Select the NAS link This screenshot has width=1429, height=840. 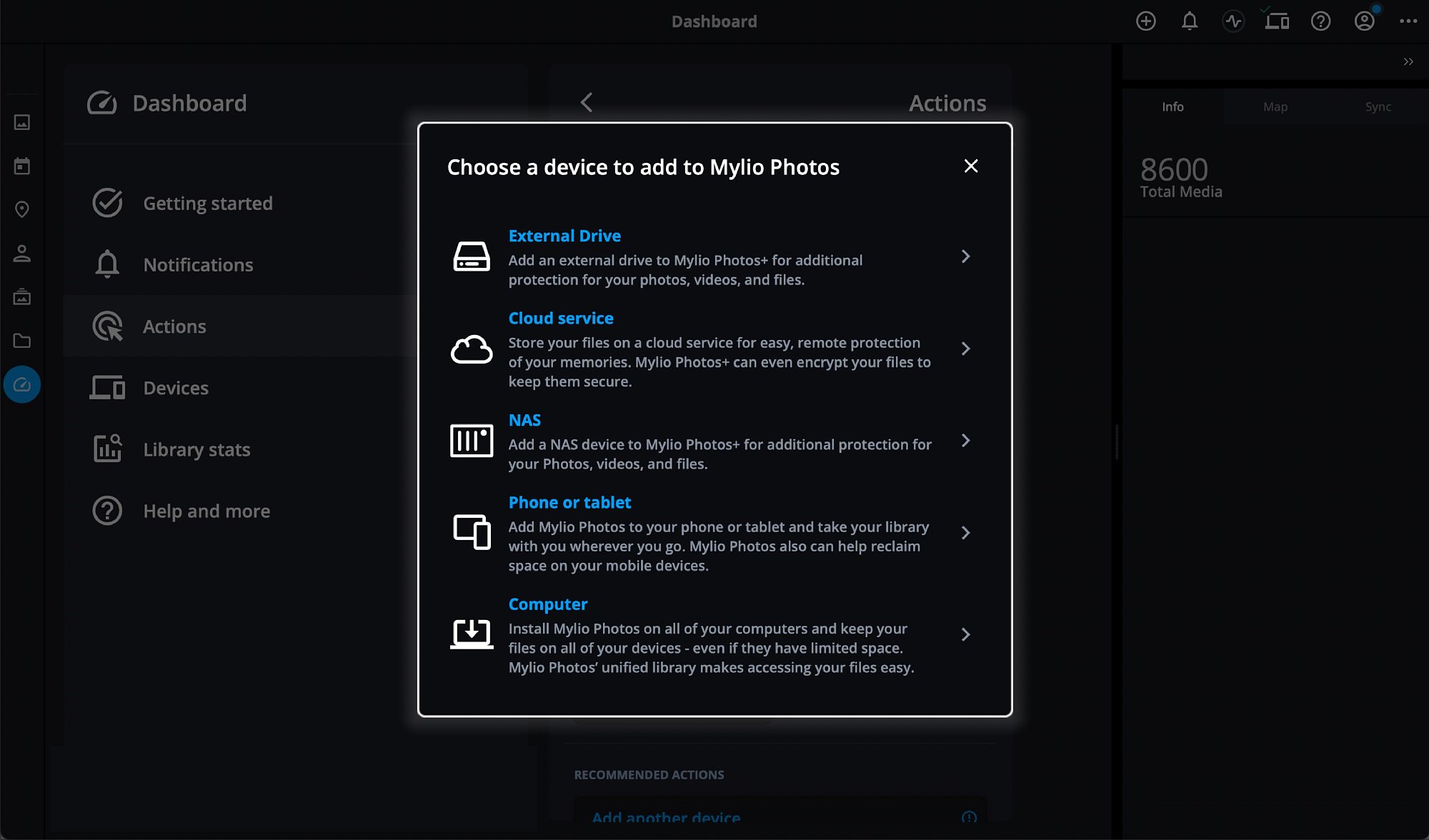[524, 420]
